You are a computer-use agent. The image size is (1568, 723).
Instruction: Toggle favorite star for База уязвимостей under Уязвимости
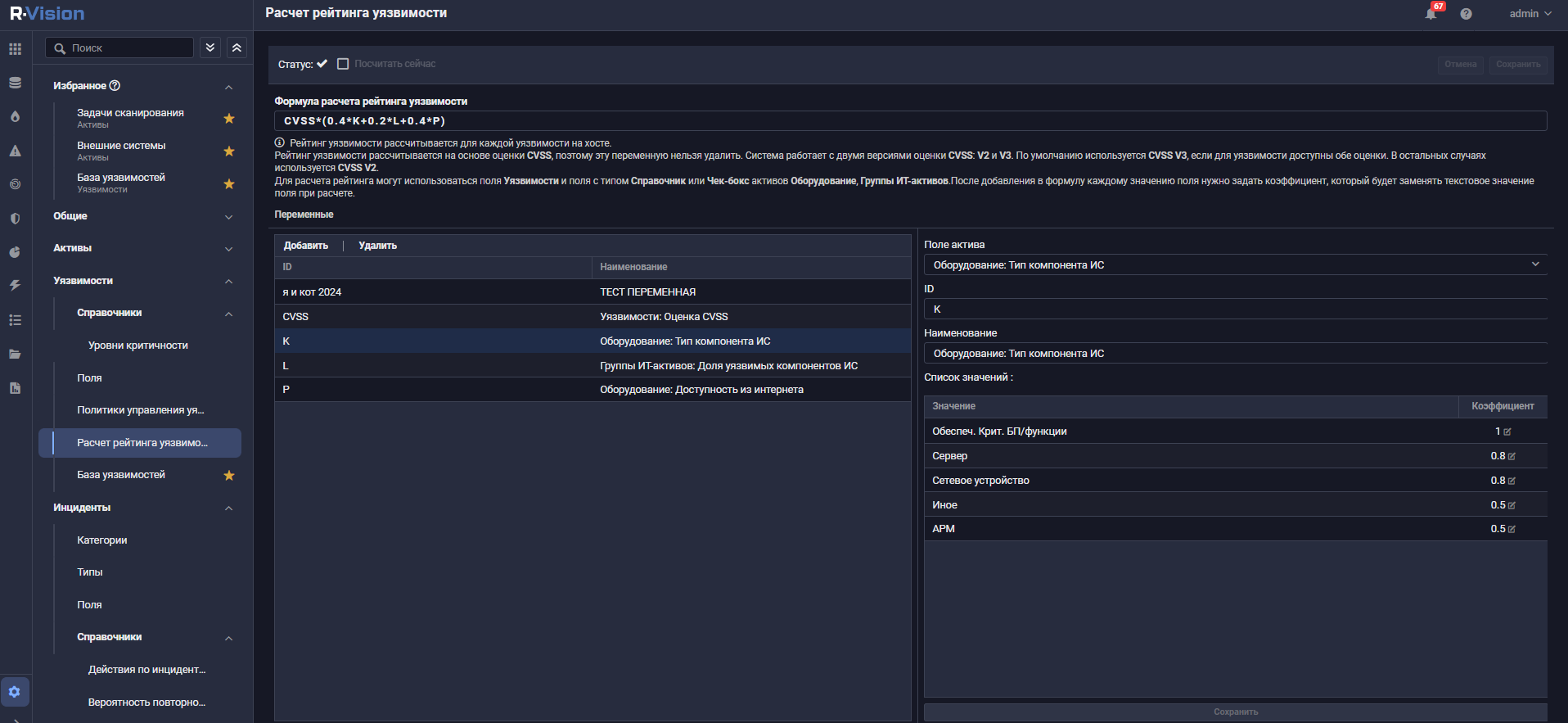tap(229, 476)
